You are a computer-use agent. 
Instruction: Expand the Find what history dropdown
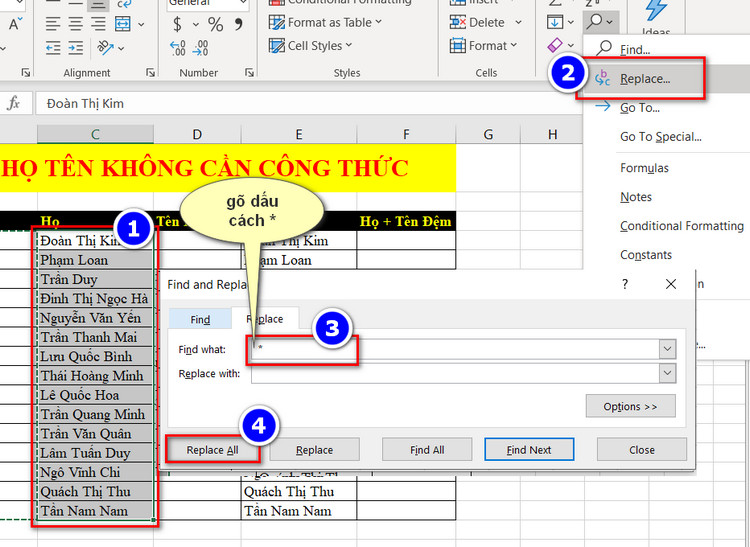click(667, 349)
